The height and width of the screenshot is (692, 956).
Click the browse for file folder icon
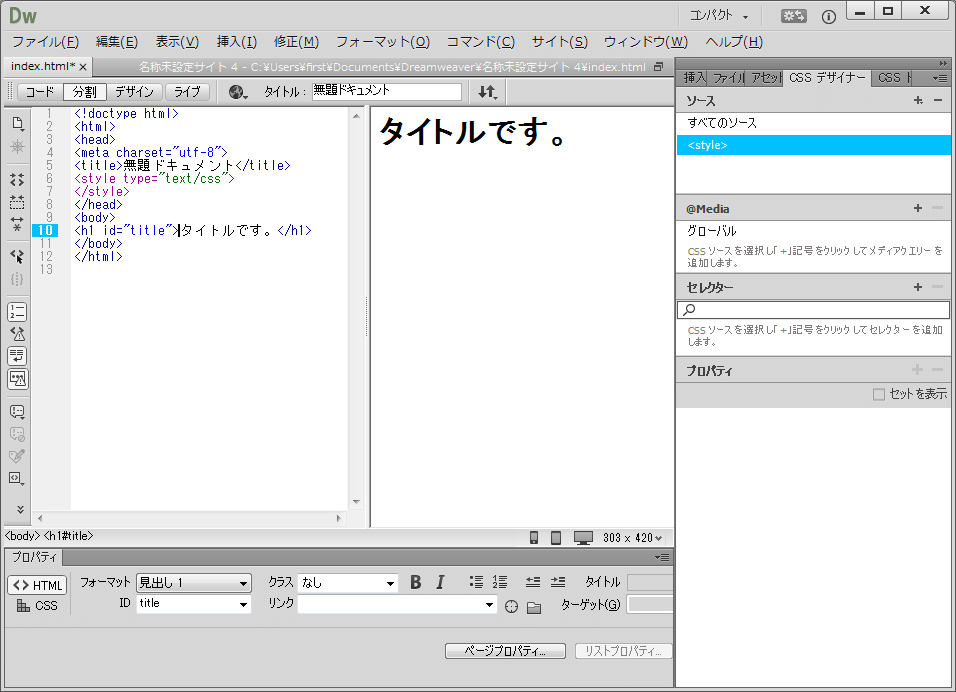point(534,606)
